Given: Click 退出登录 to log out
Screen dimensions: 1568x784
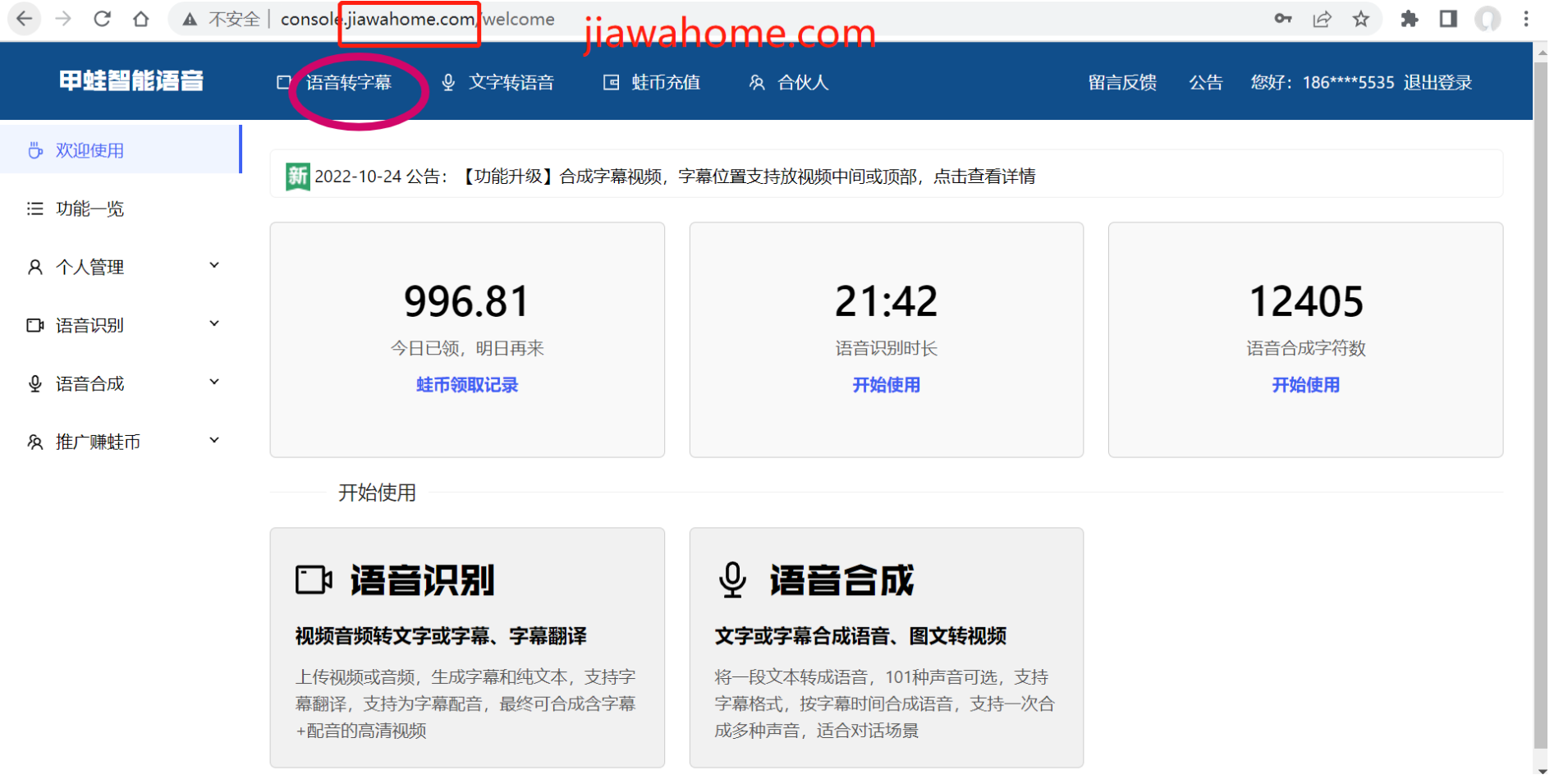Looking at the screenshot, I should coord(1437,82).
